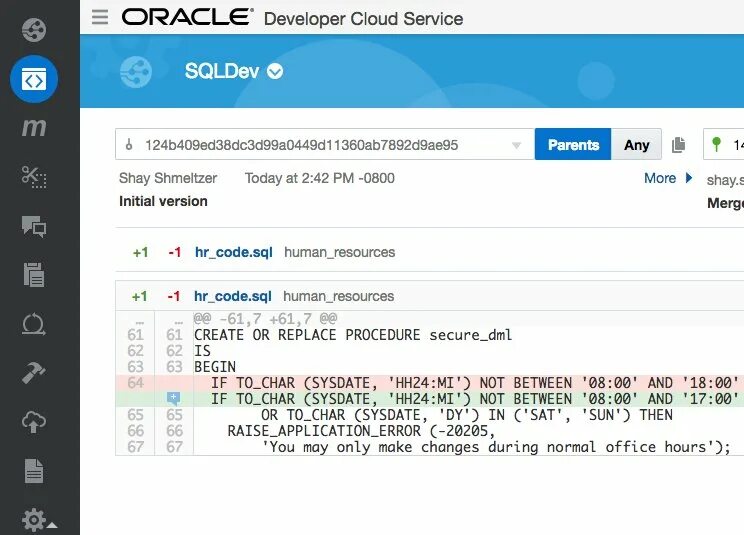Select the Code section icon in sidebar

pos(34,79)
